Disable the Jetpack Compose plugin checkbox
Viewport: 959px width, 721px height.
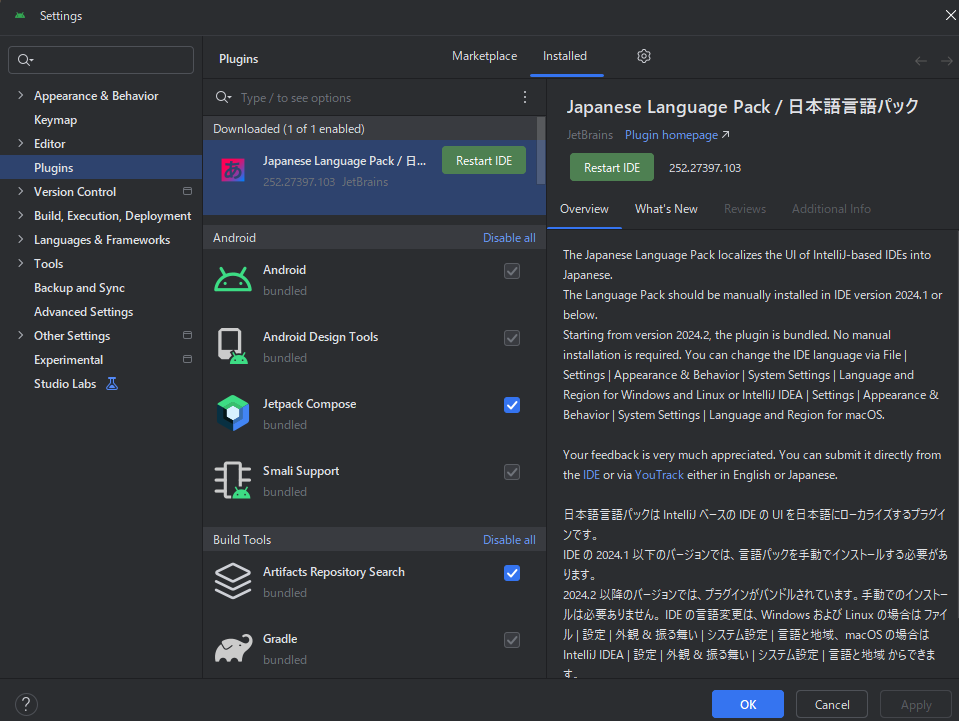(512, 405)
